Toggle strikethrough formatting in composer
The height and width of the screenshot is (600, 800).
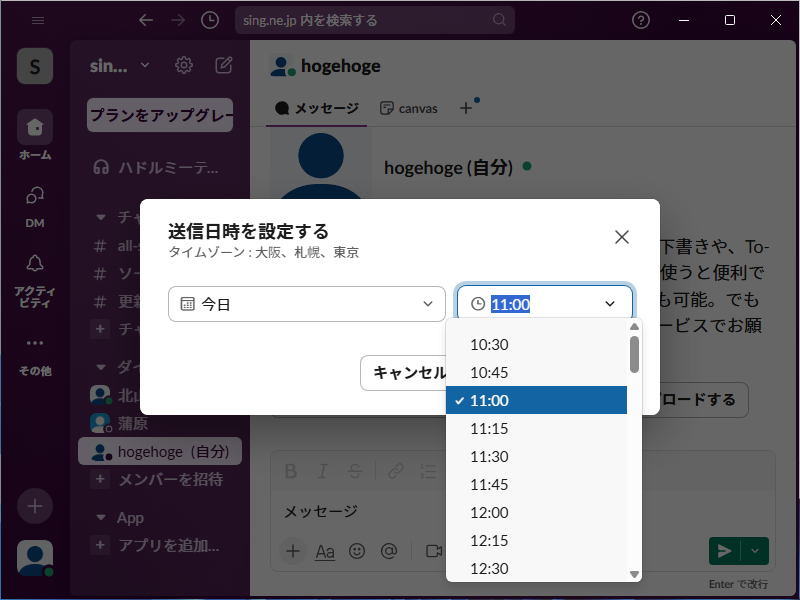point(355,471)
